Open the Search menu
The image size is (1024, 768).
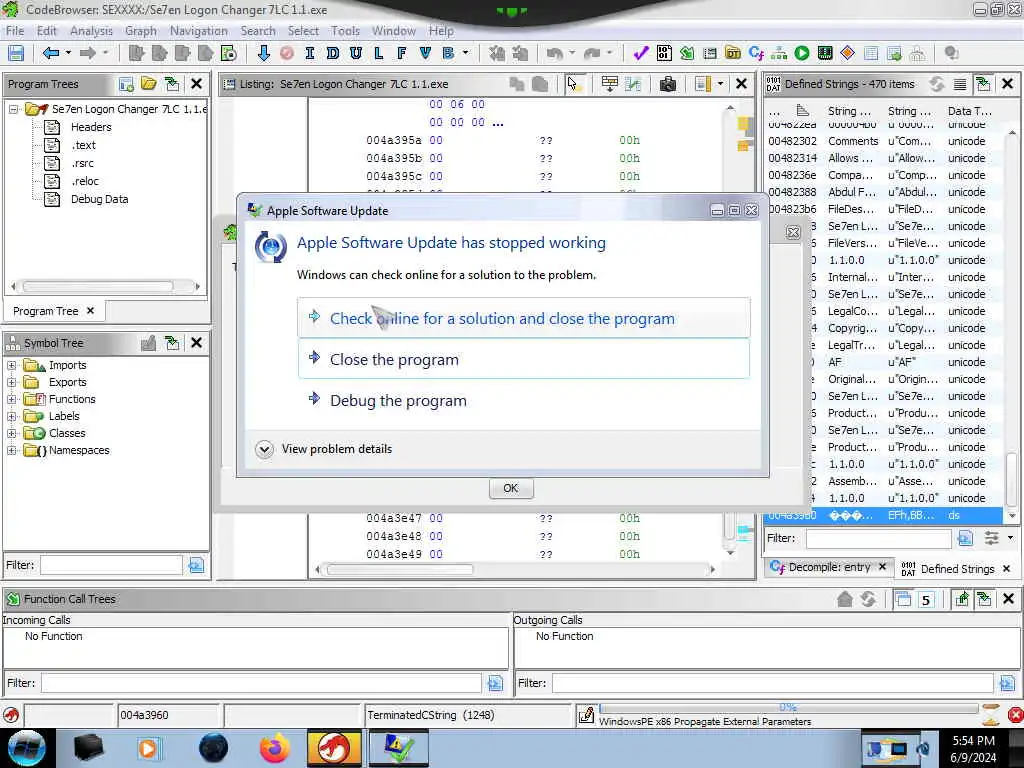(x=258, y=31)
